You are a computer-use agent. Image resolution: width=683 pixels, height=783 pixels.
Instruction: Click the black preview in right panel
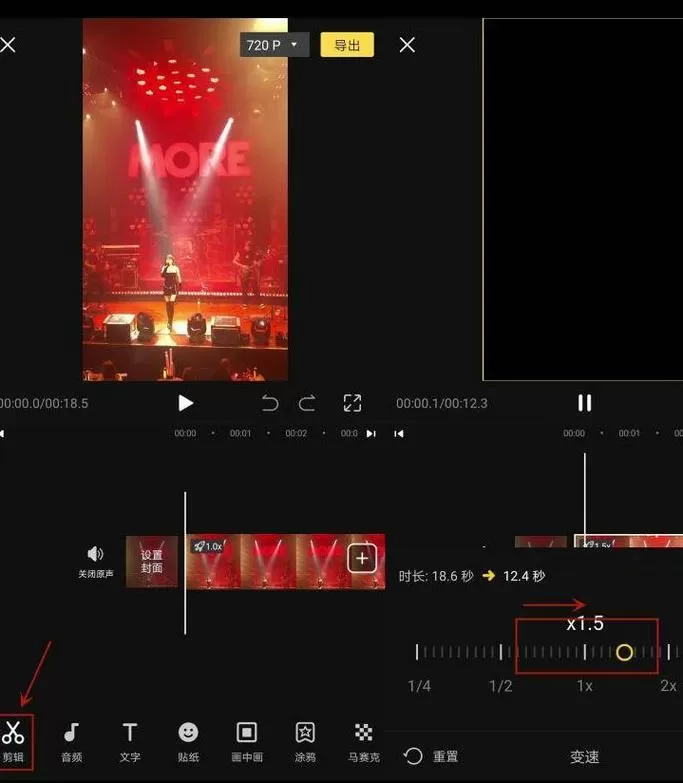[x=583, y=200]
